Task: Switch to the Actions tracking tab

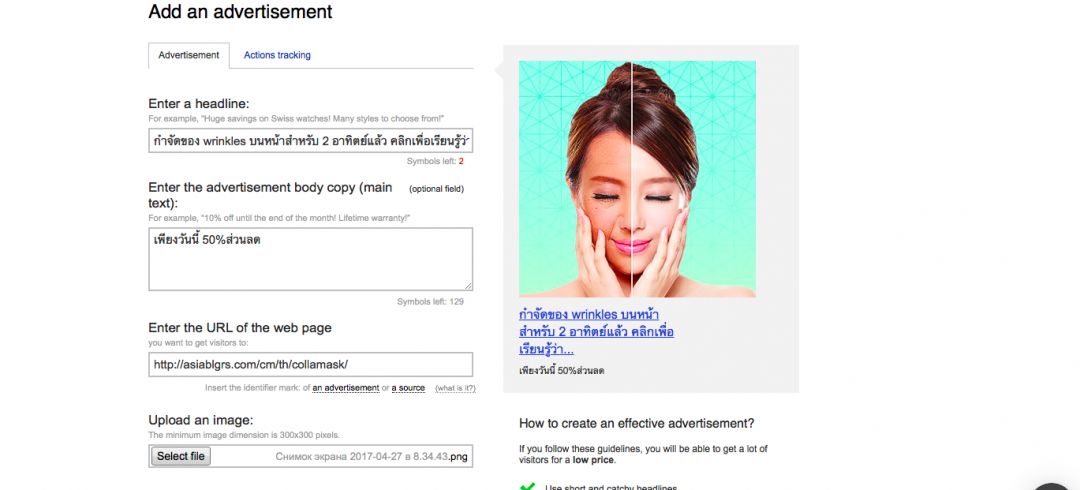Action: (x=277, y=55)
